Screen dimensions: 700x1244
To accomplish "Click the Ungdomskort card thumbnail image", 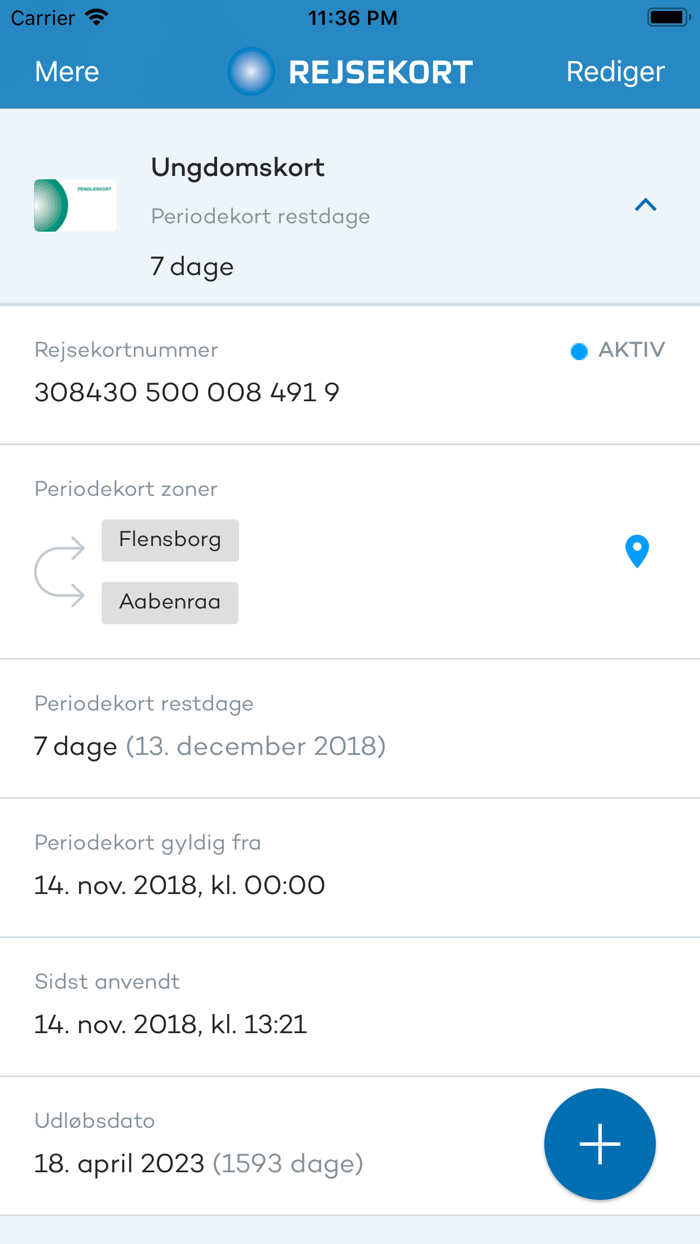I will pos(75,205).
